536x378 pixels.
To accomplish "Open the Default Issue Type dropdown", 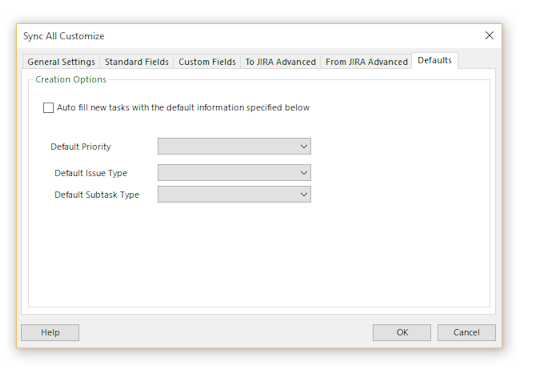I will pos(234,173).
